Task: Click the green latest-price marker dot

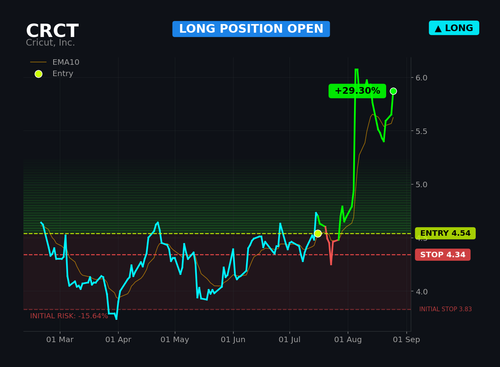Action: (x=393, y=91)
